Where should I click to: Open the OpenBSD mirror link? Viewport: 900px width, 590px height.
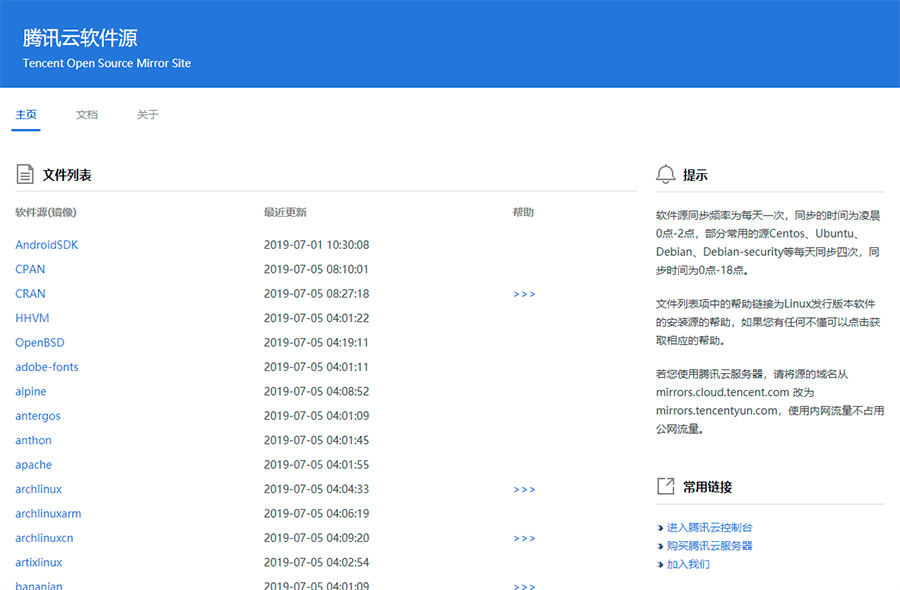(x=40, y=343)
